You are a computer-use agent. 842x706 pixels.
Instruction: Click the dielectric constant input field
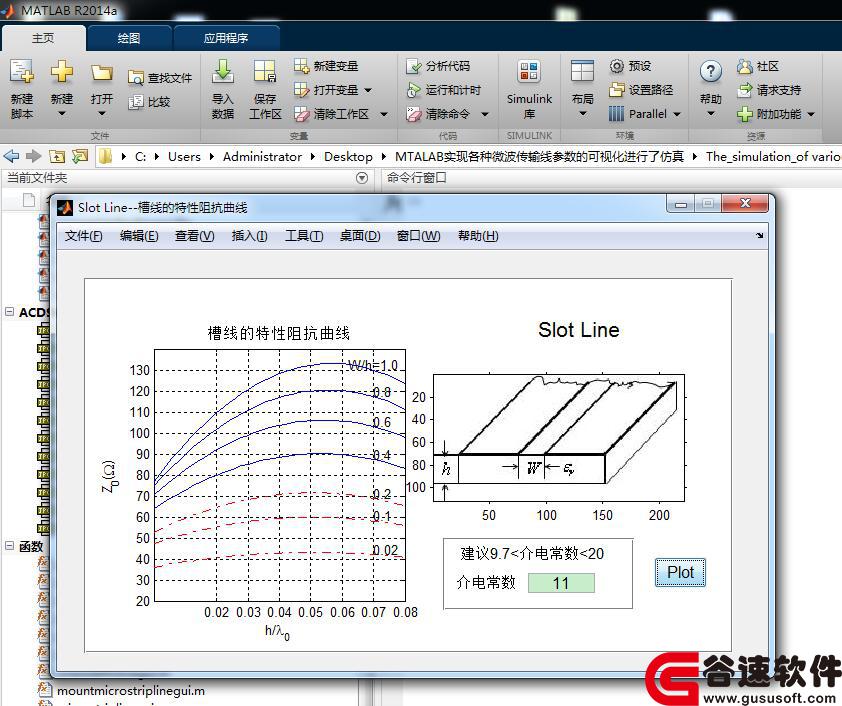tap(561, 583)
